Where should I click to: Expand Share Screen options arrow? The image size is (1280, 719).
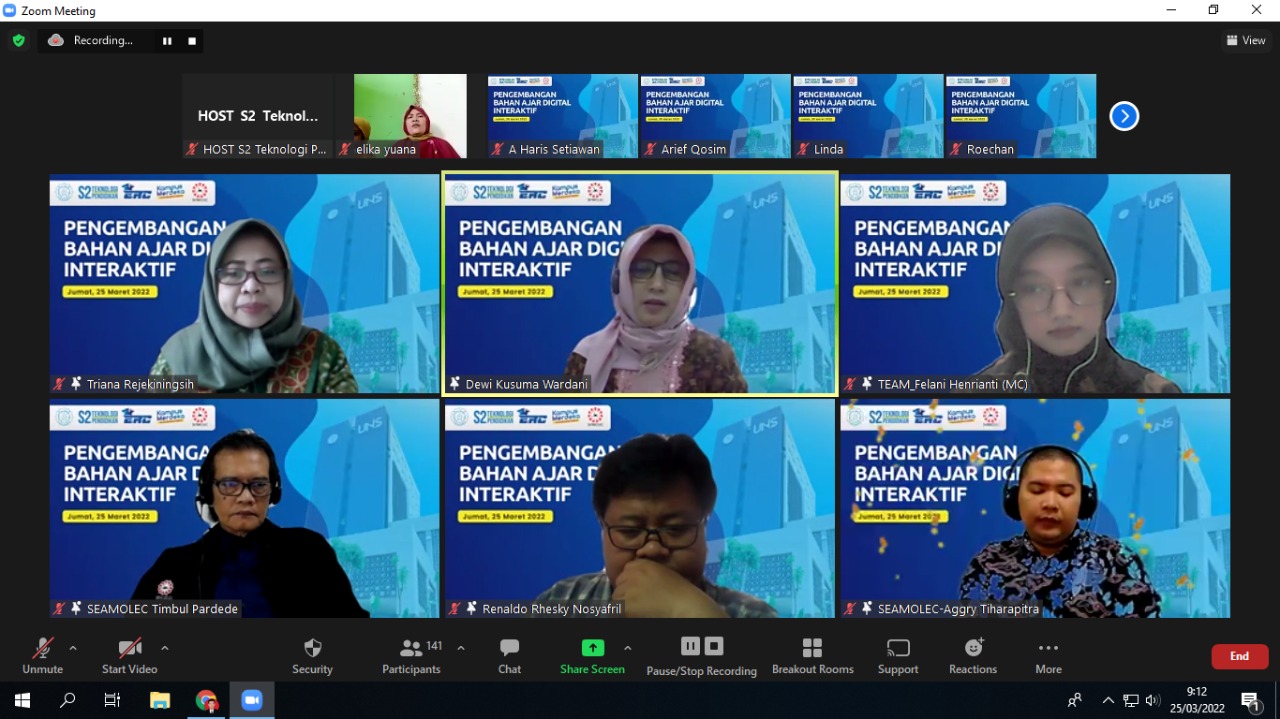click(628, 648)
